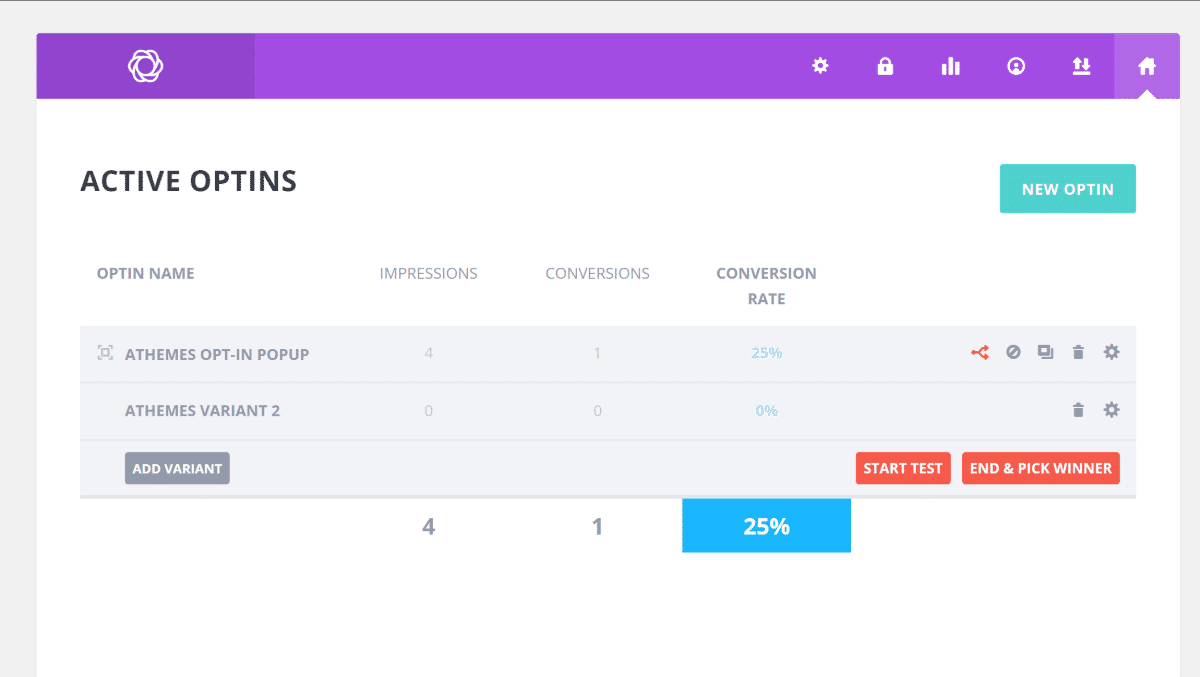Open the accounts icon in header
The width and height of the screenshot is (1200, 677).
(1016, 66)
